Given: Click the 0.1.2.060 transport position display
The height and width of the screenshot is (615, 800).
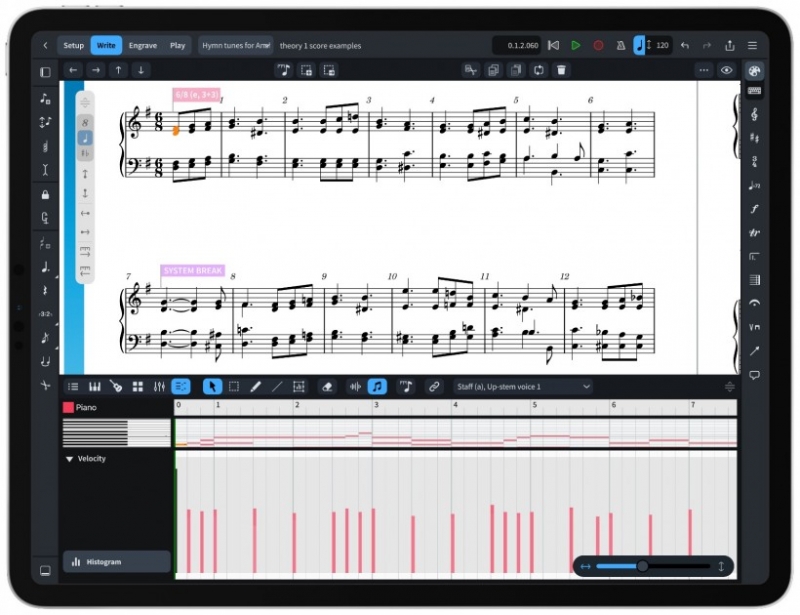Looking at the screenshot, I should 517,45.
